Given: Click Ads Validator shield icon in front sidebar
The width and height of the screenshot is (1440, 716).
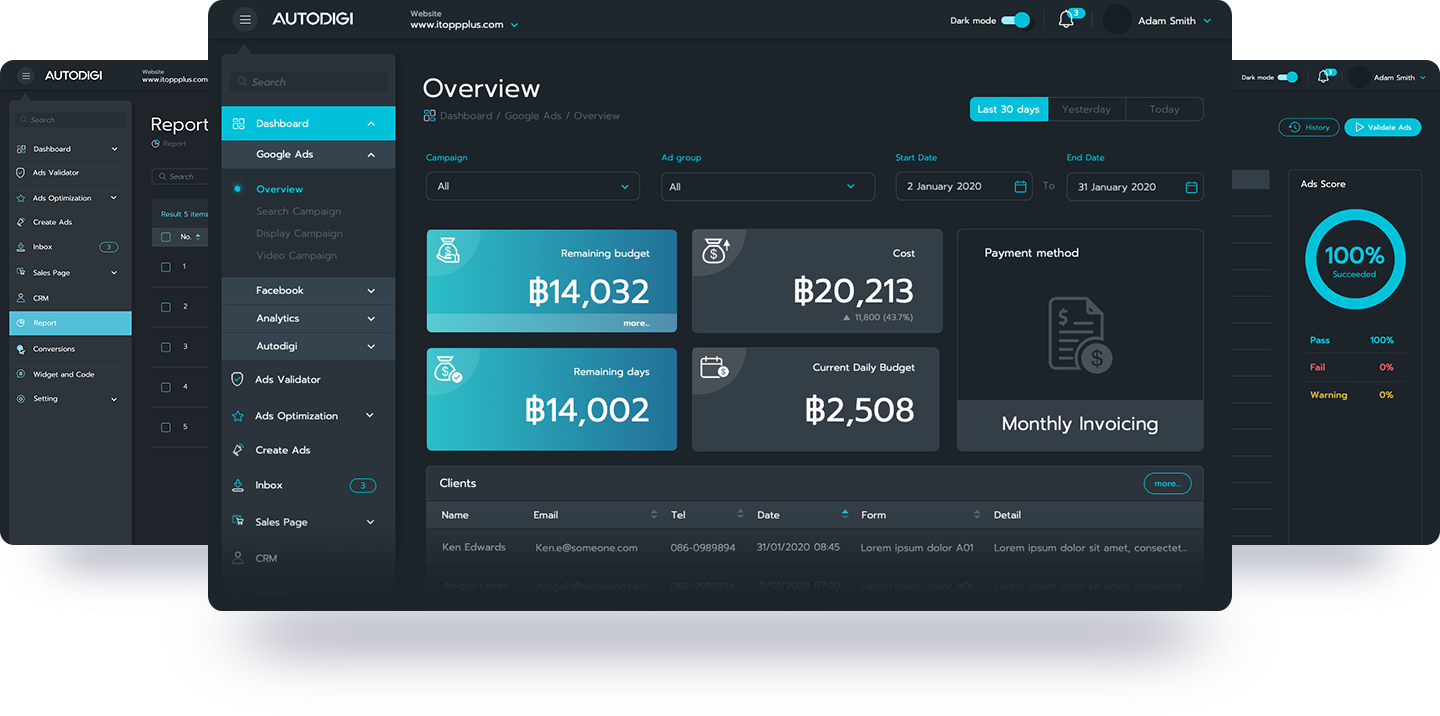Looking at the screenshot, I should [238, 379].
